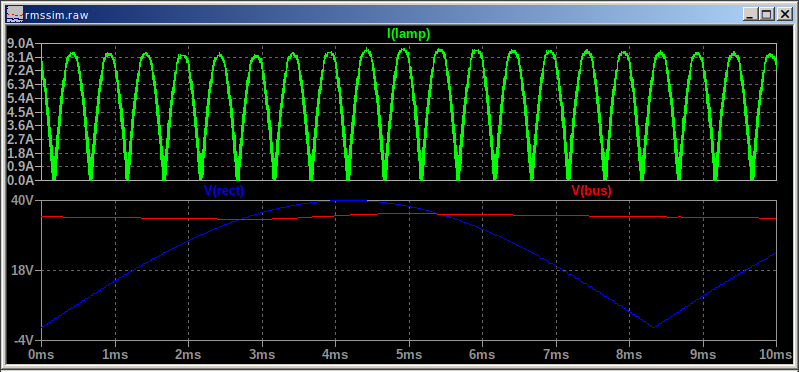The width and height of the screenshot is (799, 372).
Task: Click the 18V axis label
Action: pyautogui.click(x=22, y=271)
